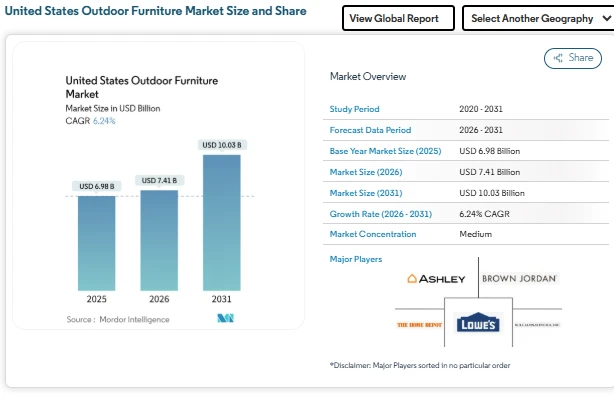Click the Growth Rate (2026 - 2031) label
The width and height of the screenshot is (614, 402).
382,214
